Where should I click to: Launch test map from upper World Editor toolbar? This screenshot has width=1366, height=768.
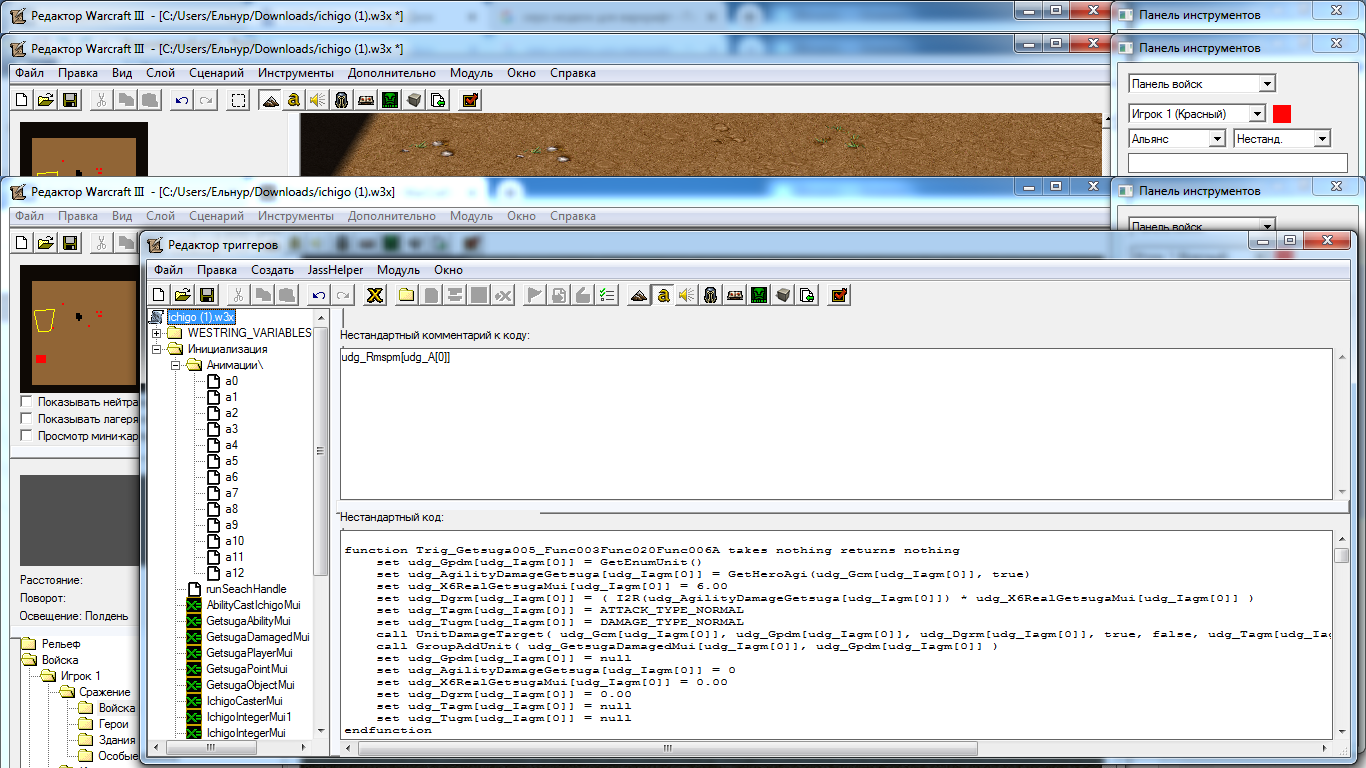(470, 100)
